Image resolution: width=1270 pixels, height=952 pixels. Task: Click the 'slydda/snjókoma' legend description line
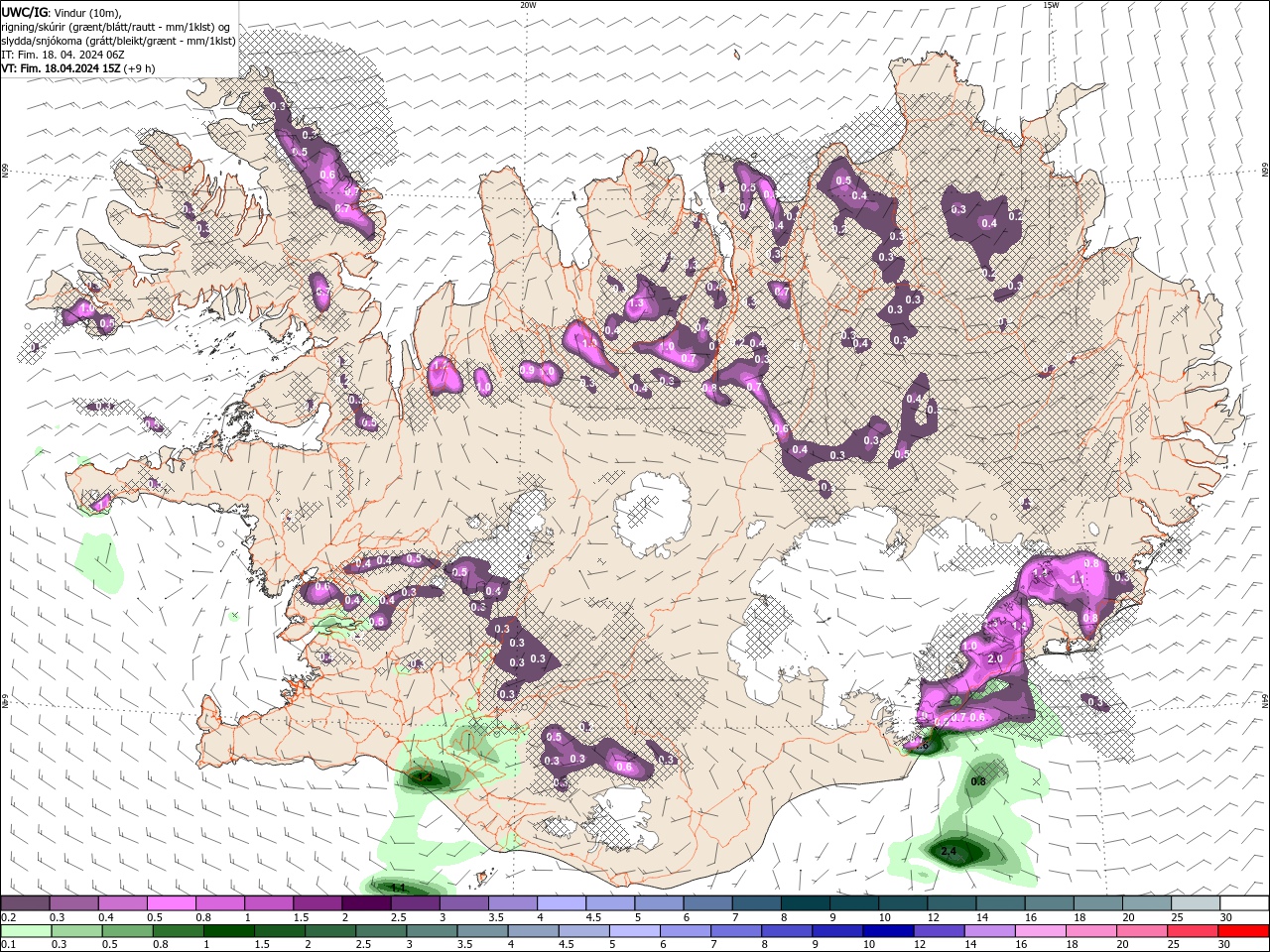(x=119, y=41)
